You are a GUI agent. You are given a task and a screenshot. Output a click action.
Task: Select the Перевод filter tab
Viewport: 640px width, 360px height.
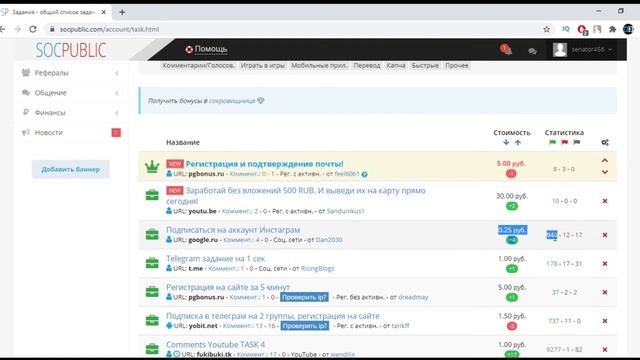[x=367, y=65]
